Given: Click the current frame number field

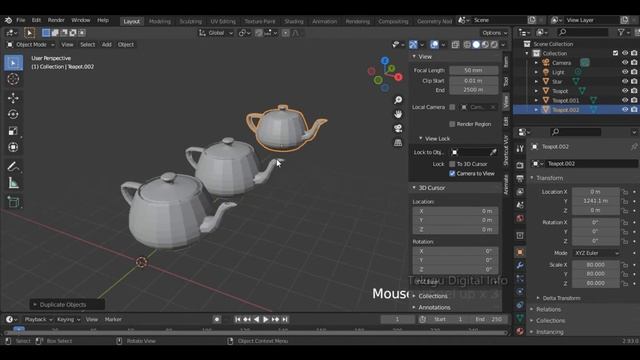Looking at the screenshot, I should tap(397, 320).
